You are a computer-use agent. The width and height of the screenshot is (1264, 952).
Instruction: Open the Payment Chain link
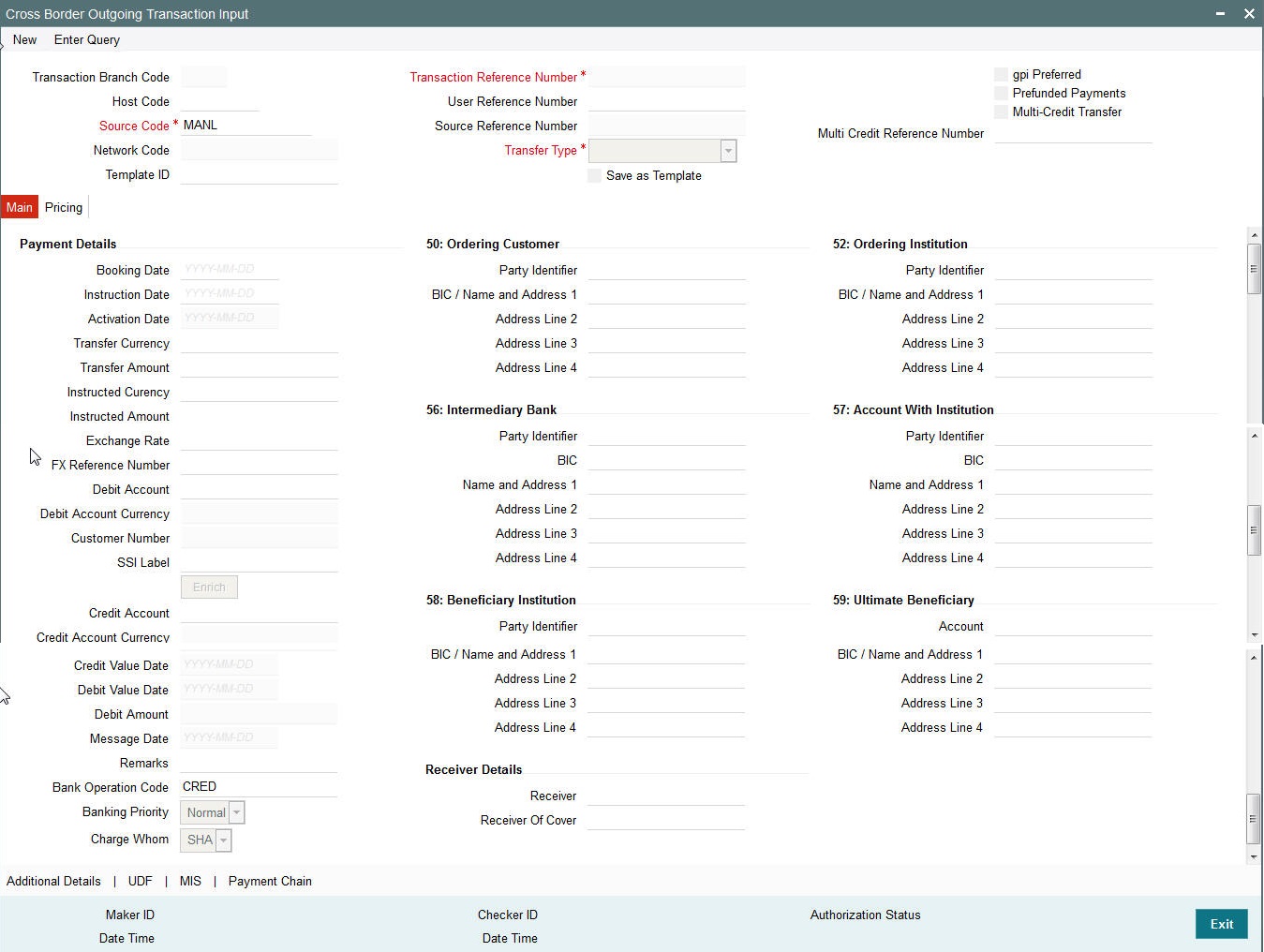tap(270, 881)
